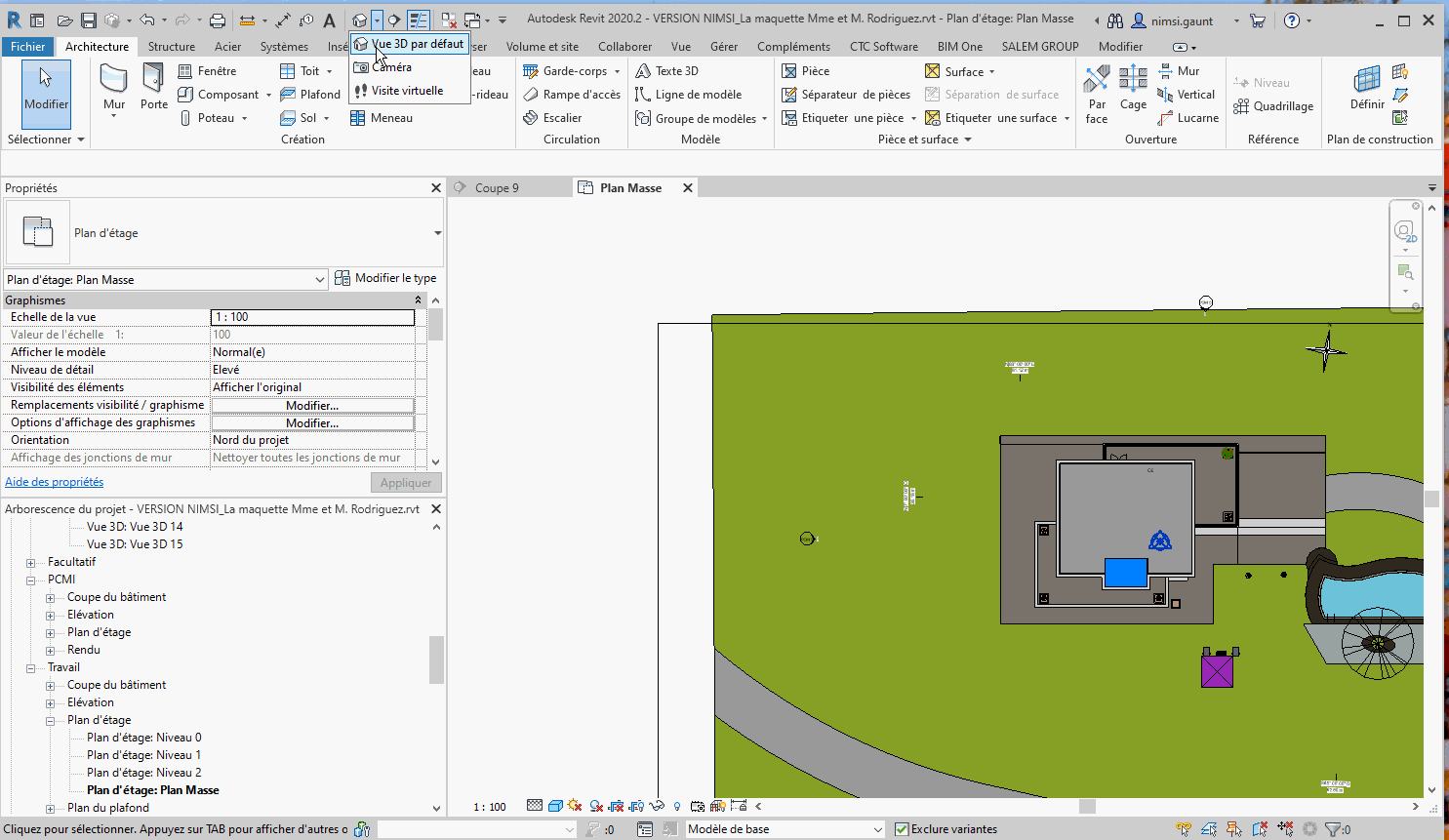This screenshot has height=840, width=1449.
Task: Click the Quadrillage grid tool
Action: [x=1273, y=106]
